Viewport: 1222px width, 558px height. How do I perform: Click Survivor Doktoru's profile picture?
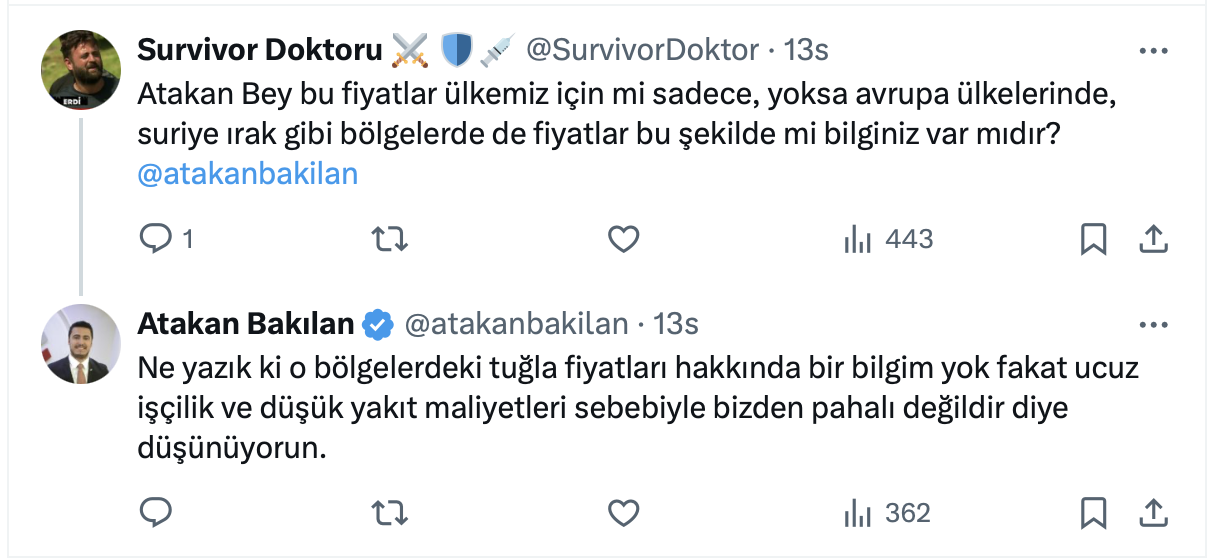click(80, 70)
